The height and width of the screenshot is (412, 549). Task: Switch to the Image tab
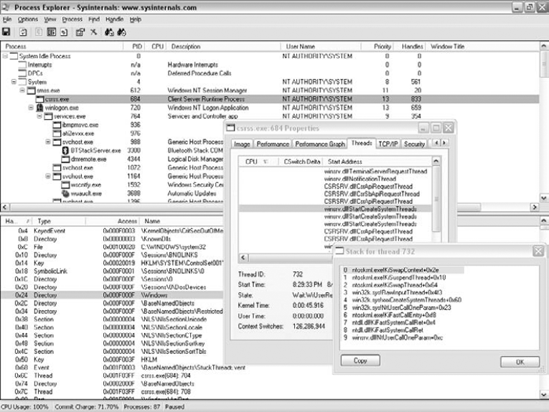pyautogui.click(x=242, y=144)
